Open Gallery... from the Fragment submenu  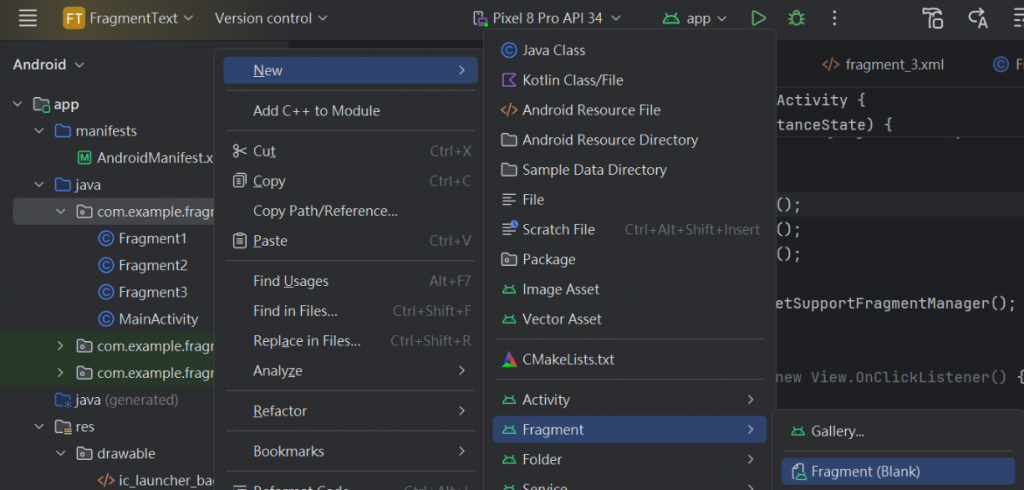point(838,432)
